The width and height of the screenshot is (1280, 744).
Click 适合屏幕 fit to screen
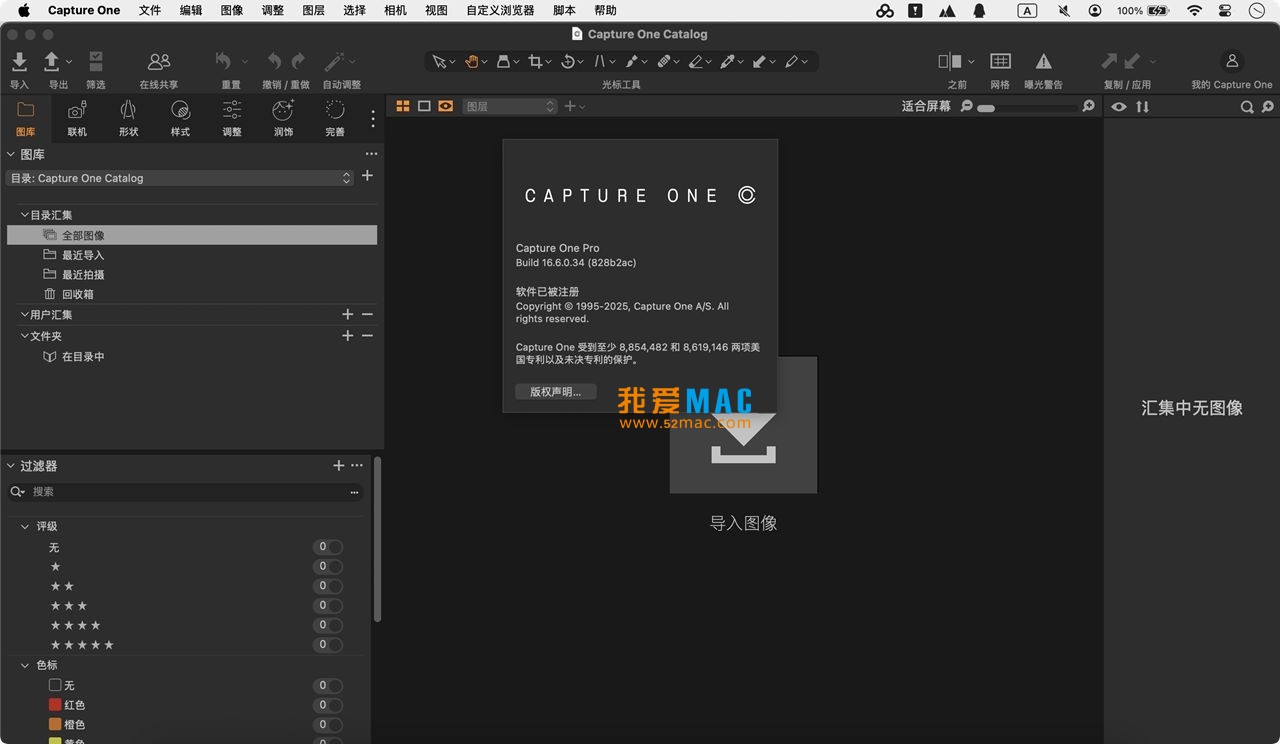click(x=926, y=106)
